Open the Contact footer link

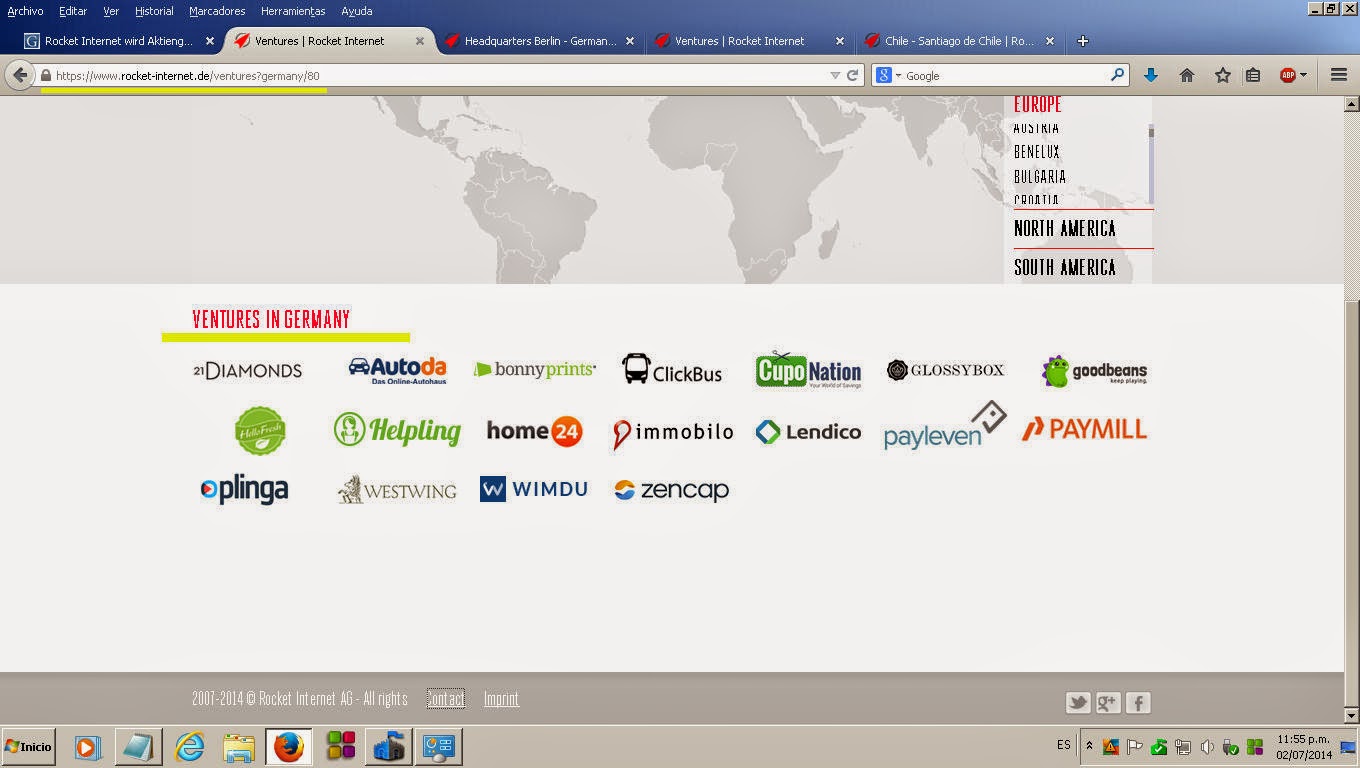point(446,699)
